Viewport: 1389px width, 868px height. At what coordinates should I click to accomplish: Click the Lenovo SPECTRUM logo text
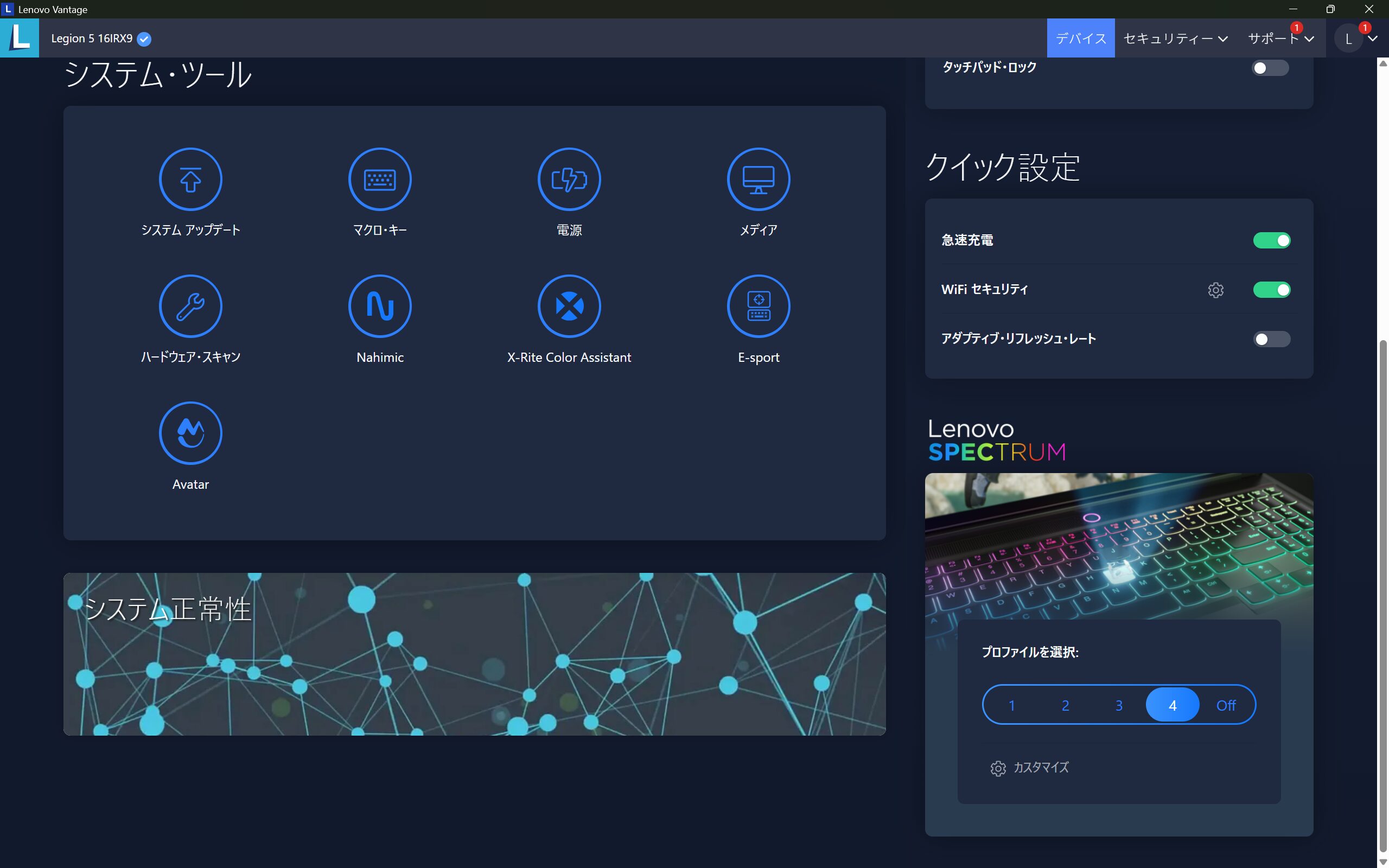(997, 441)
